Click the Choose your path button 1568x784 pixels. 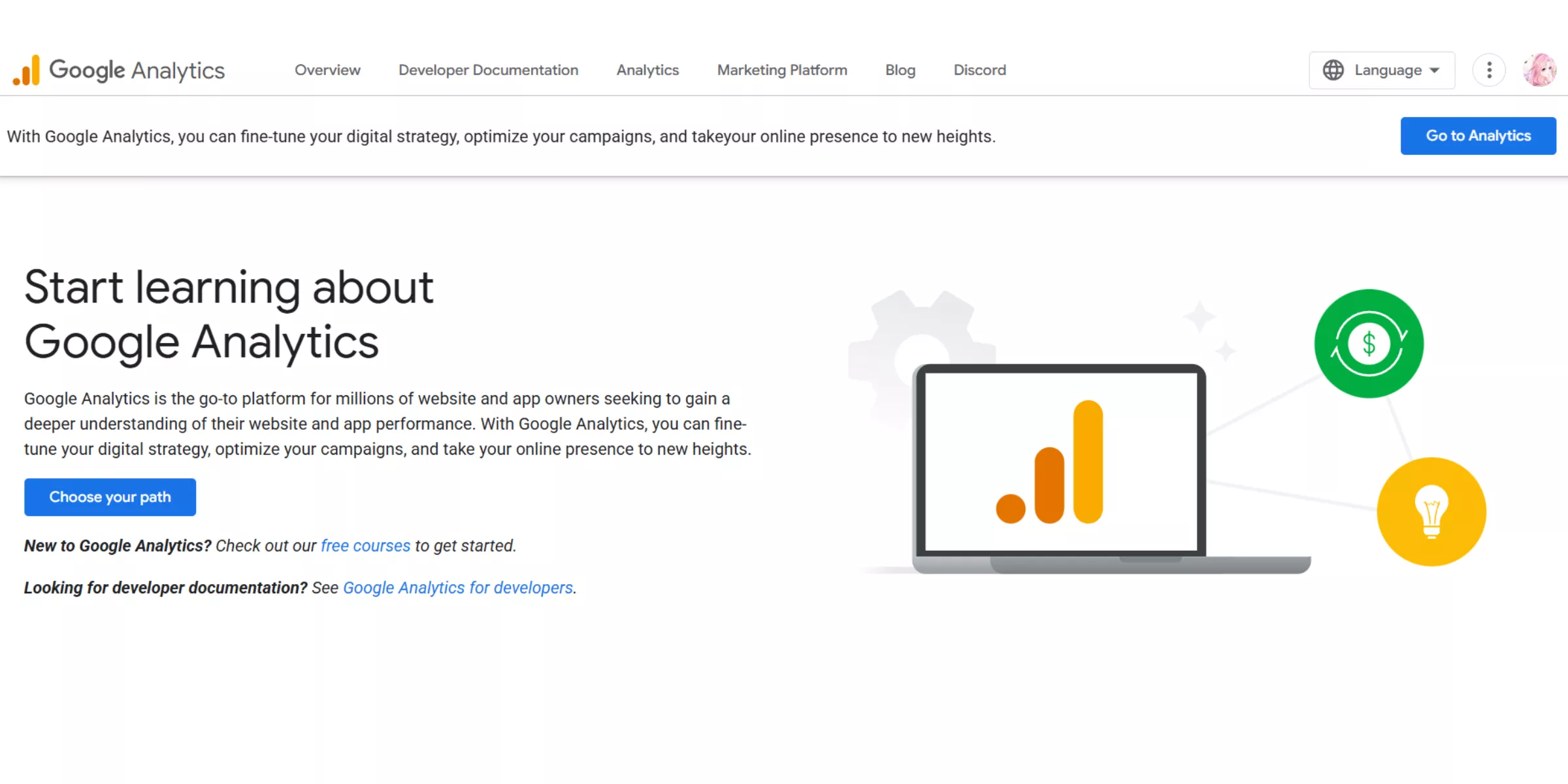pyautogui.click(x=110, y=497)
